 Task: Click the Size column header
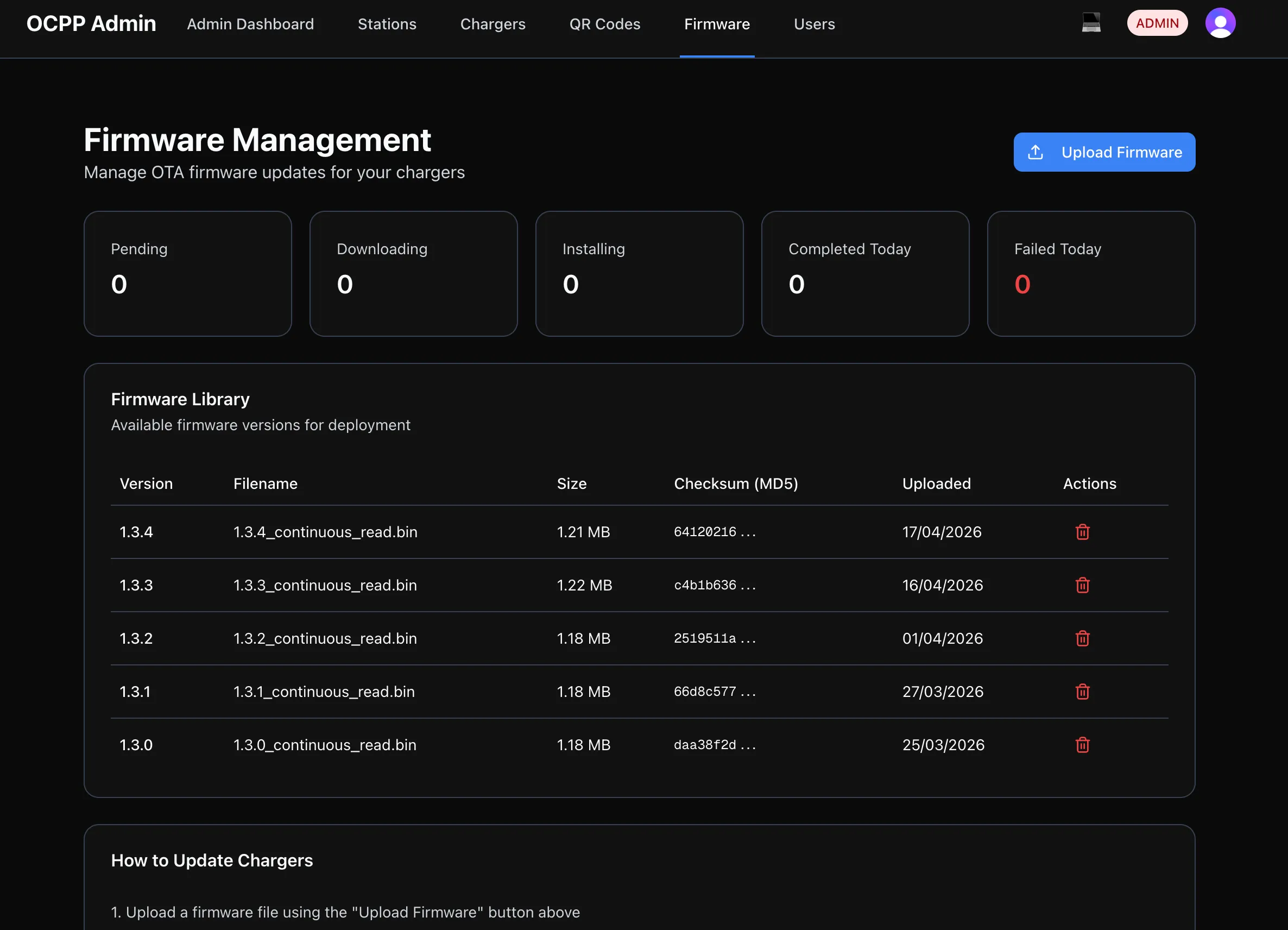tap(571, 483)
